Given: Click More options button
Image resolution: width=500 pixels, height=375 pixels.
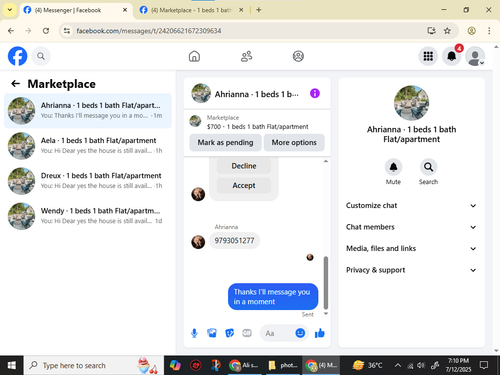Looking at the screenshot, I should [294, 143].
